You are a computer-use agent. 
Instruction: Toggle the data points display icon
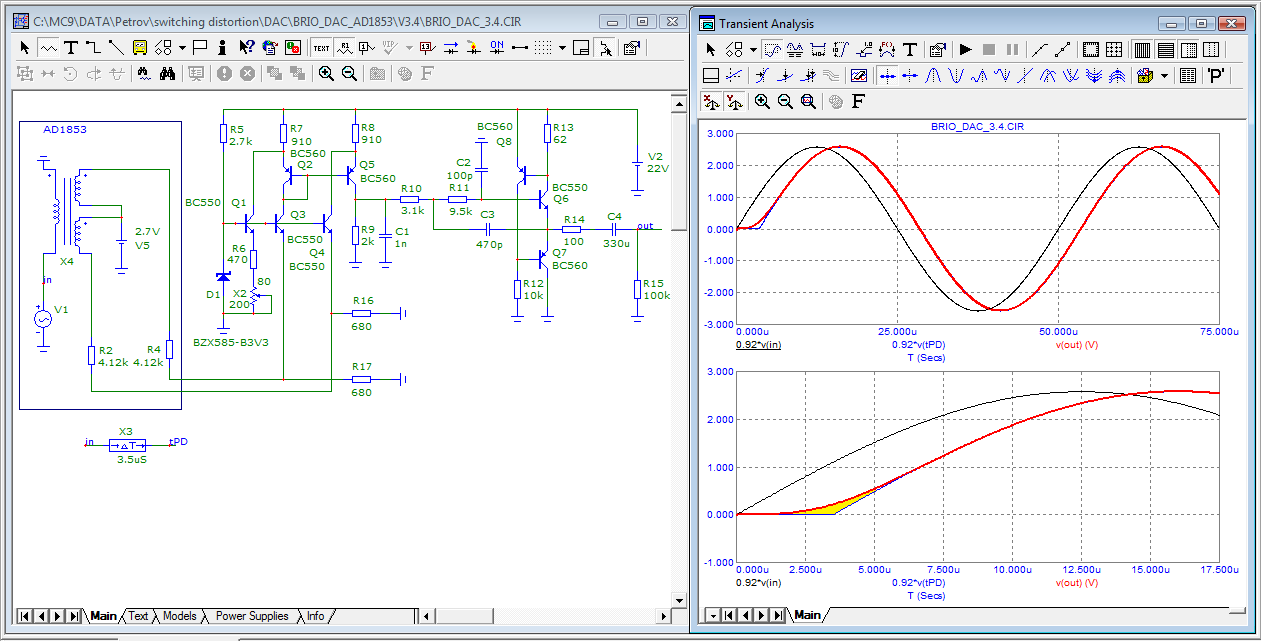coord(1063,49)
